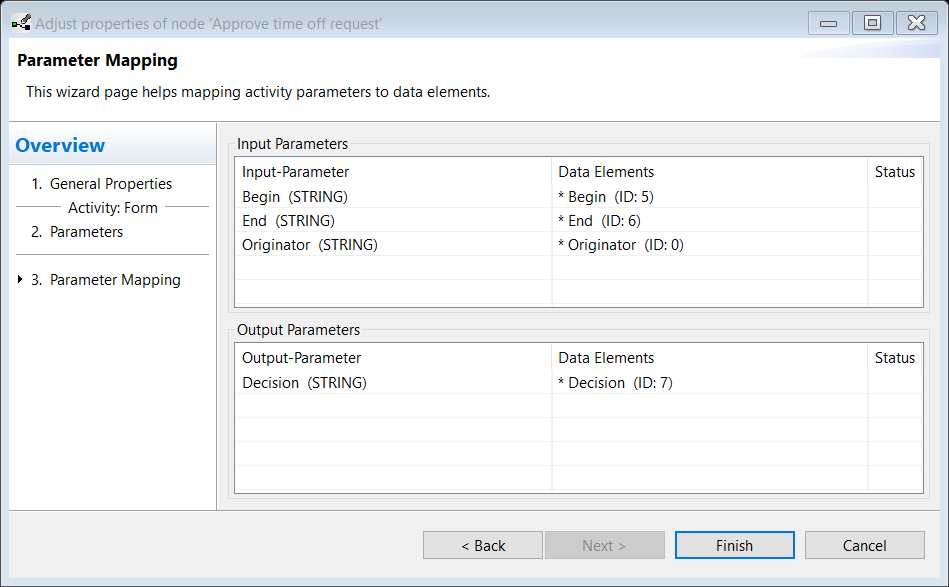This screenshot has height=587, width=949.
Task: Go back with the Back button
Action: (482, 545)
